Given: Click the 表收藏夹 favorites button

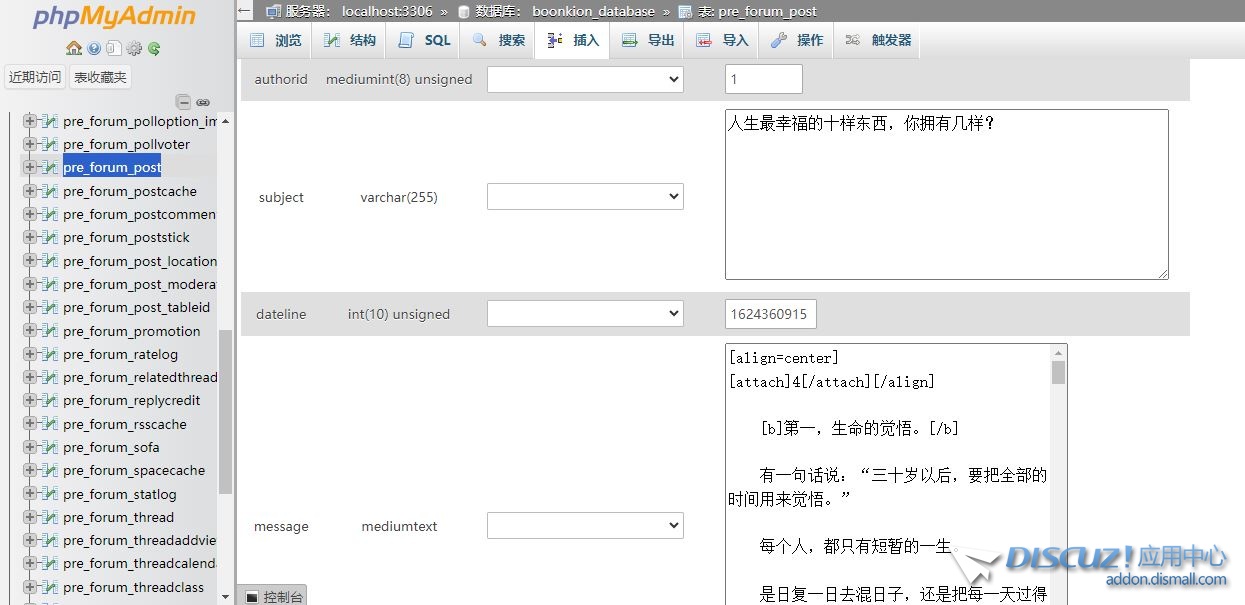Looking at the screenshot, I should [x=100, y=77].
